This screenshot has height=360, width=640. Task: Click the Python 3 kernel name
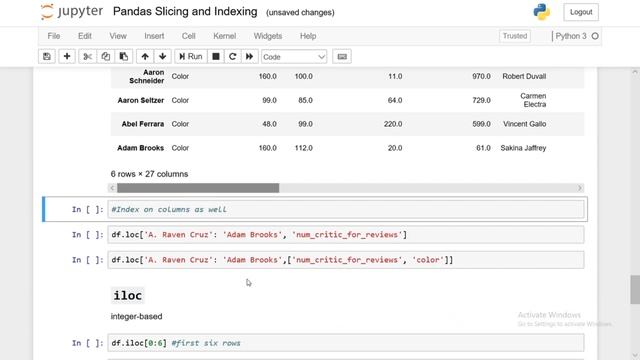[x=571, y=36]
